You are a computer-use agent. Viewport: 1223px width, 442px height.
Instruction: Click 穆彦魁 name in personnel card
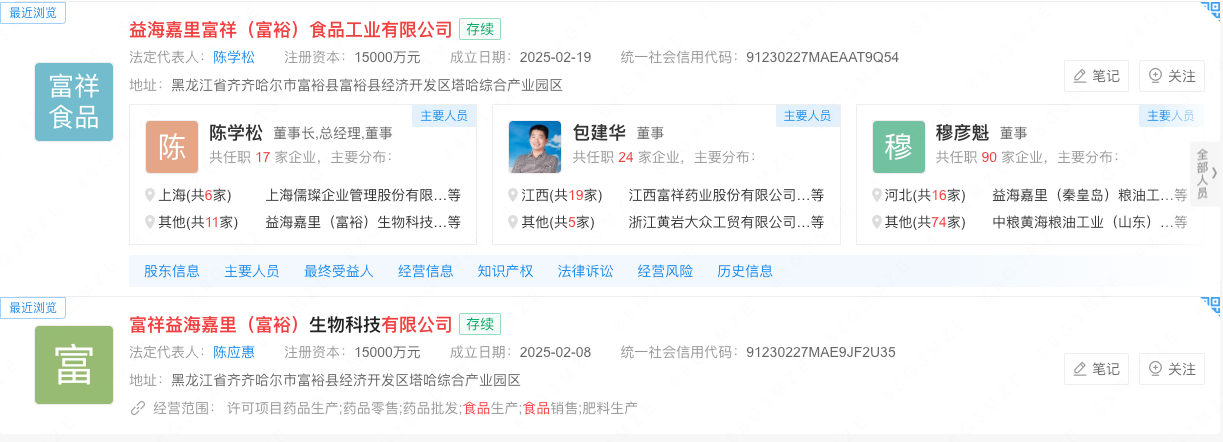(x=963, y=132)
